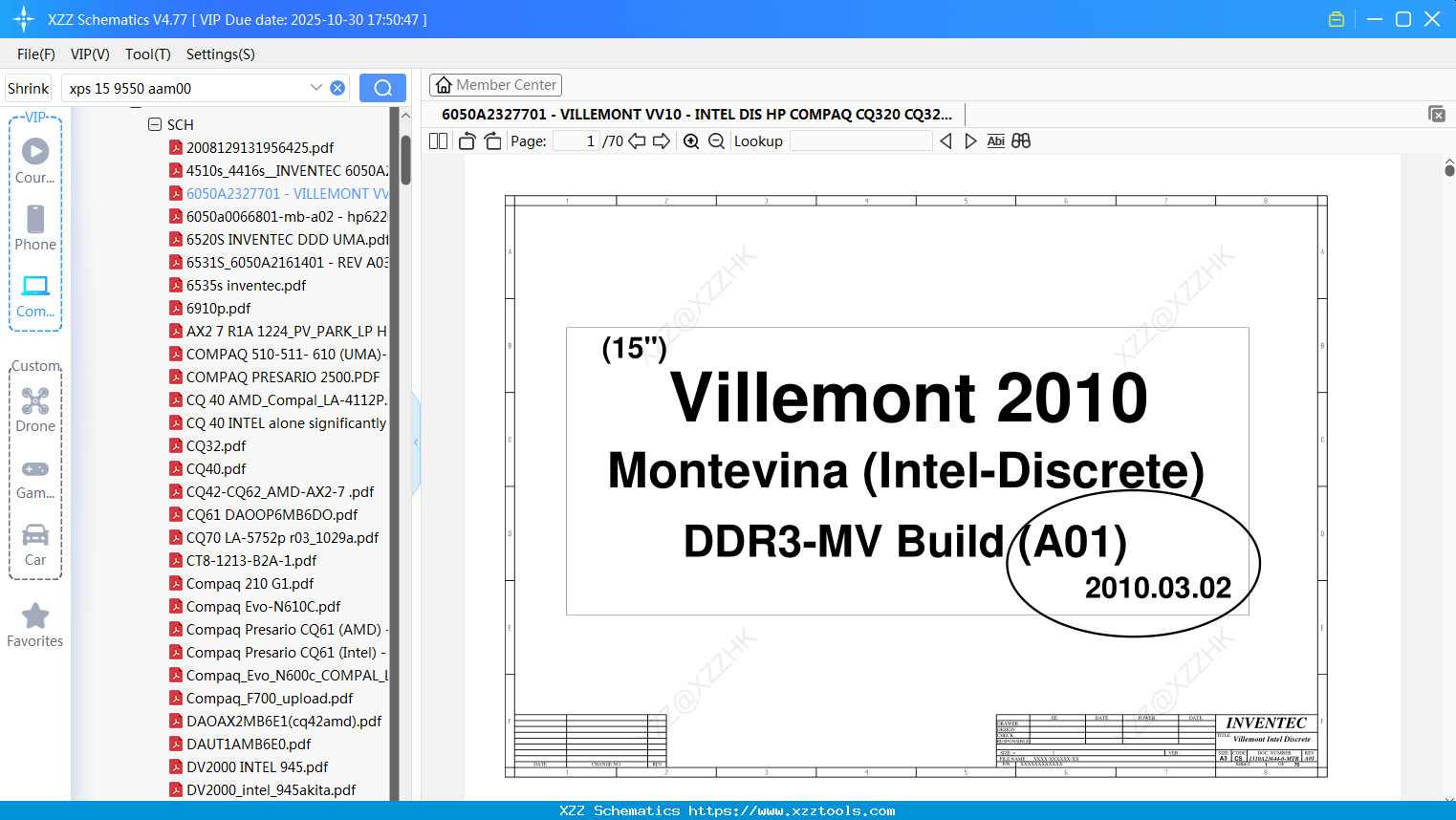Collapse the left panel with splitter arrow
The width and height of the screenshot is (1456, 820).
tap(416, 442)
